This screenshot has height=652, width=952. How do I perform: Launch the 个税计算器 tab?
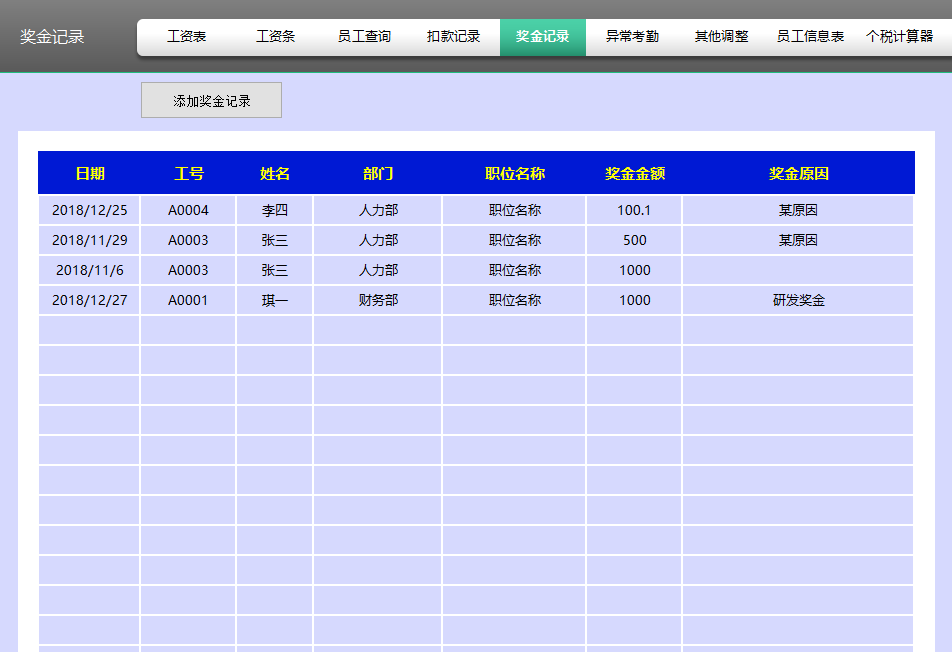[x=903, y=35]
